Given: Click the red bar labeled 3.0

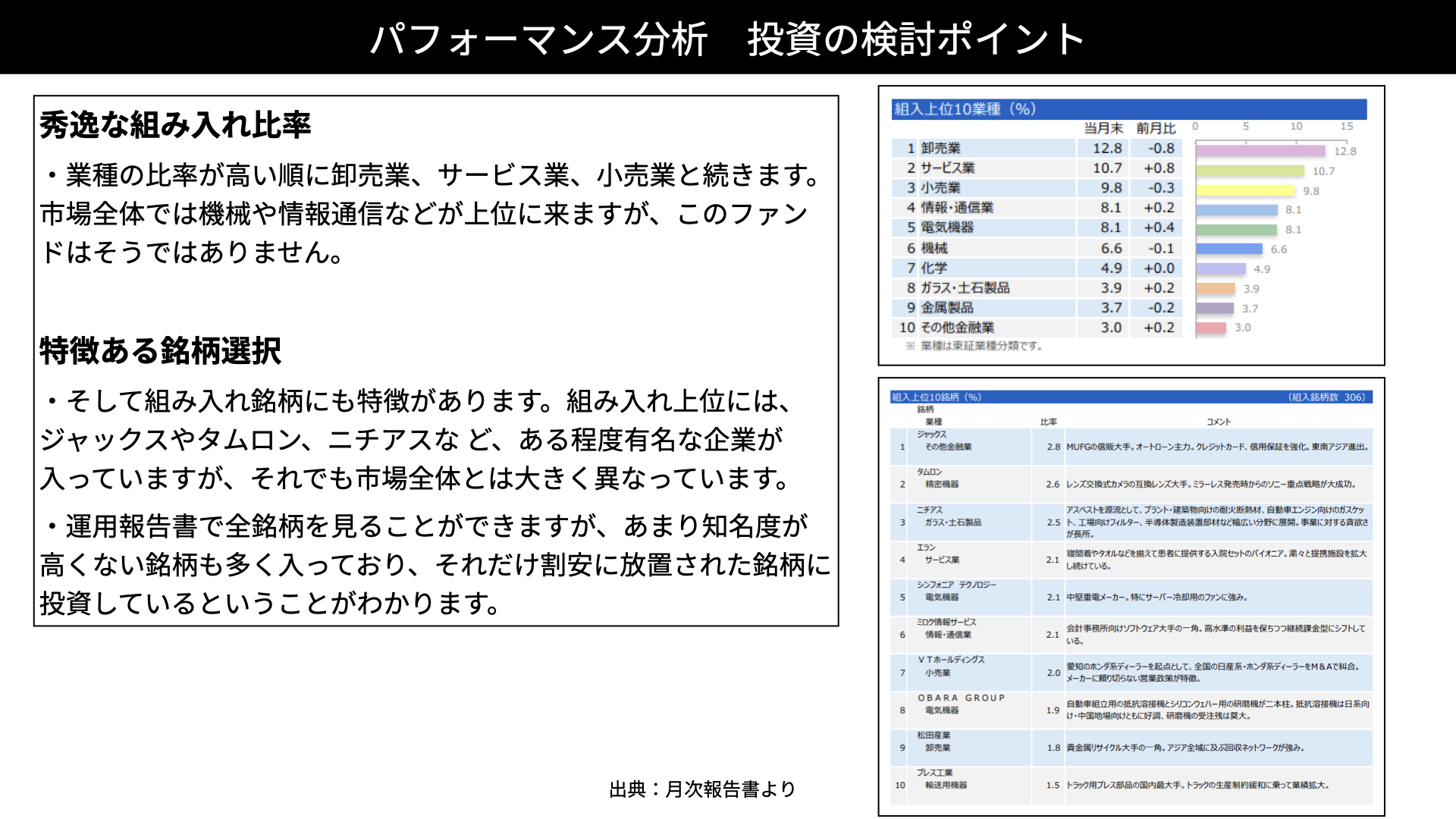Looking at the screenshot, I should point(1211,328).
